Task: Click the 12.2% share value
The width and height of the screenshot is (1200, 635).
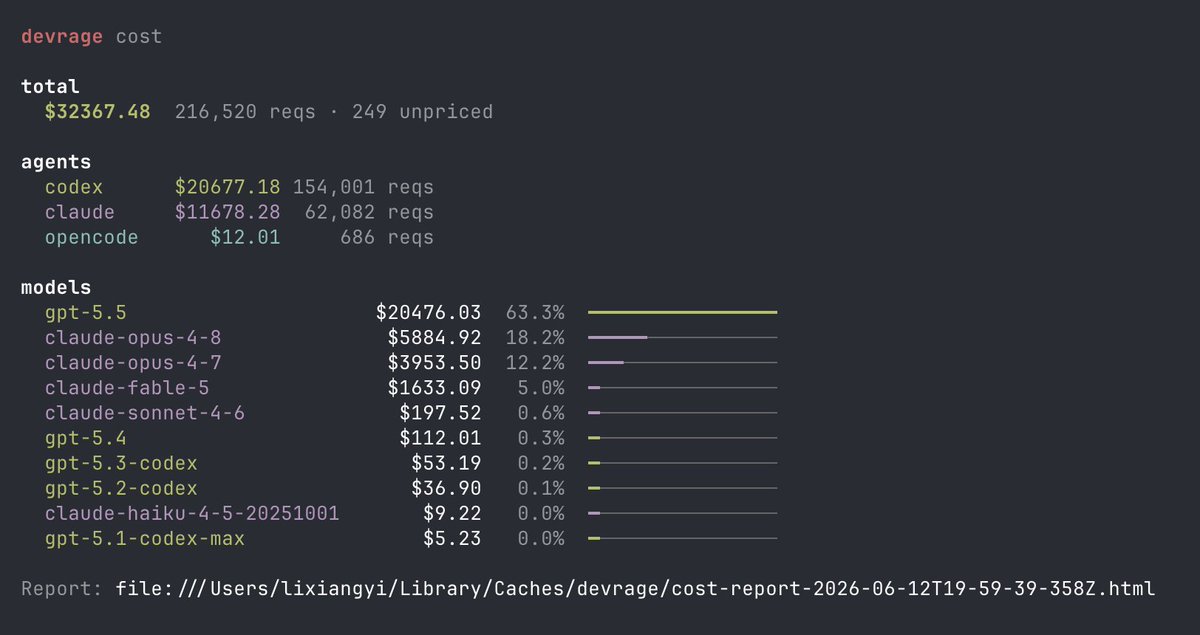Action: [x=535, y=363]
